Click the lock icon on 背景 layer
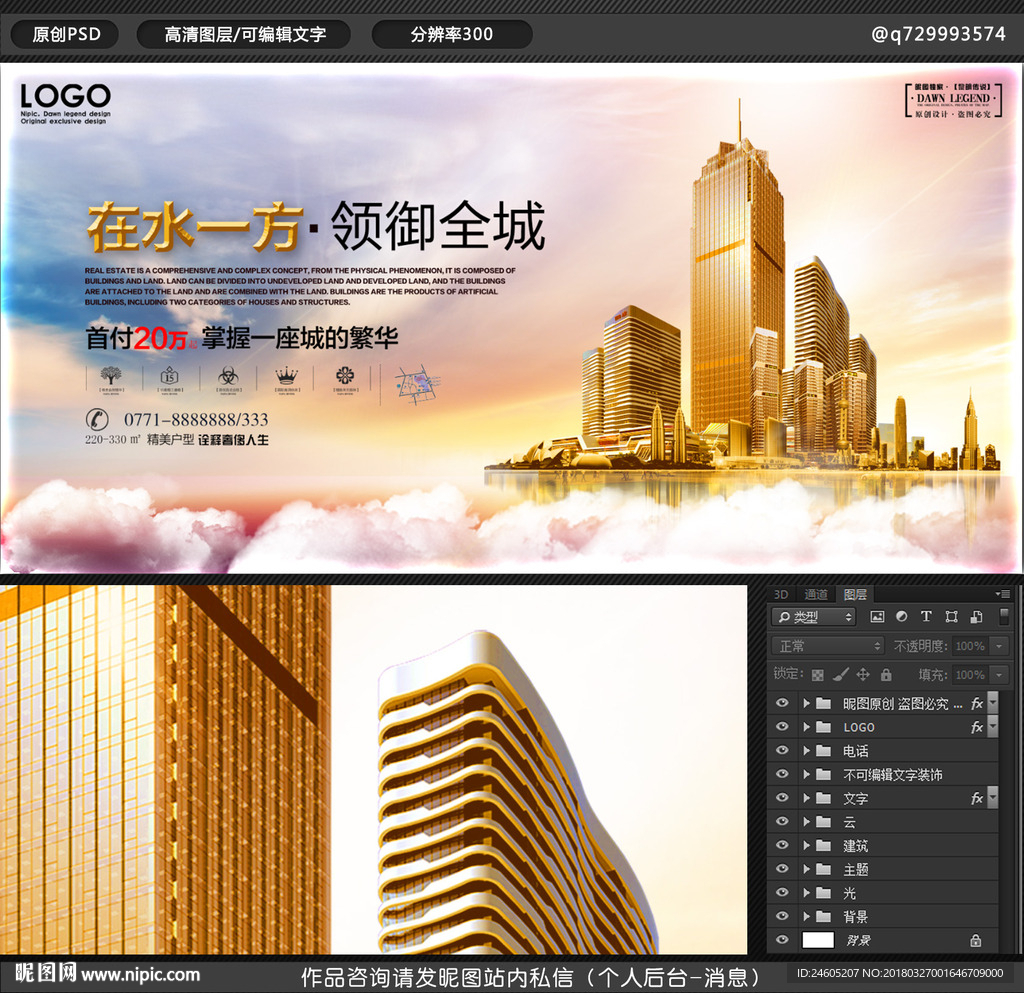The width and height of the screenshot is (1024, 993). click(976, 940)
